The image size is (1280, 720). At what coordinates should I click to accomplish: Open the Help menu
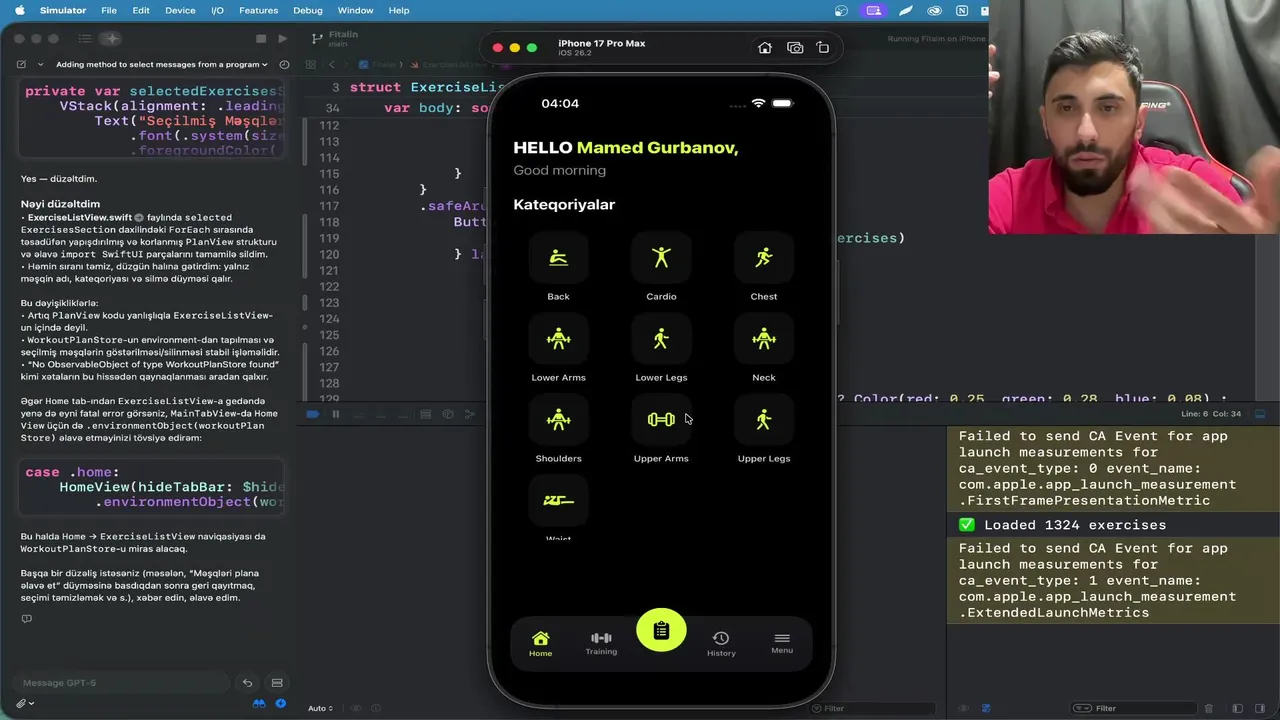pyautogui.click(x=398, y=10)
